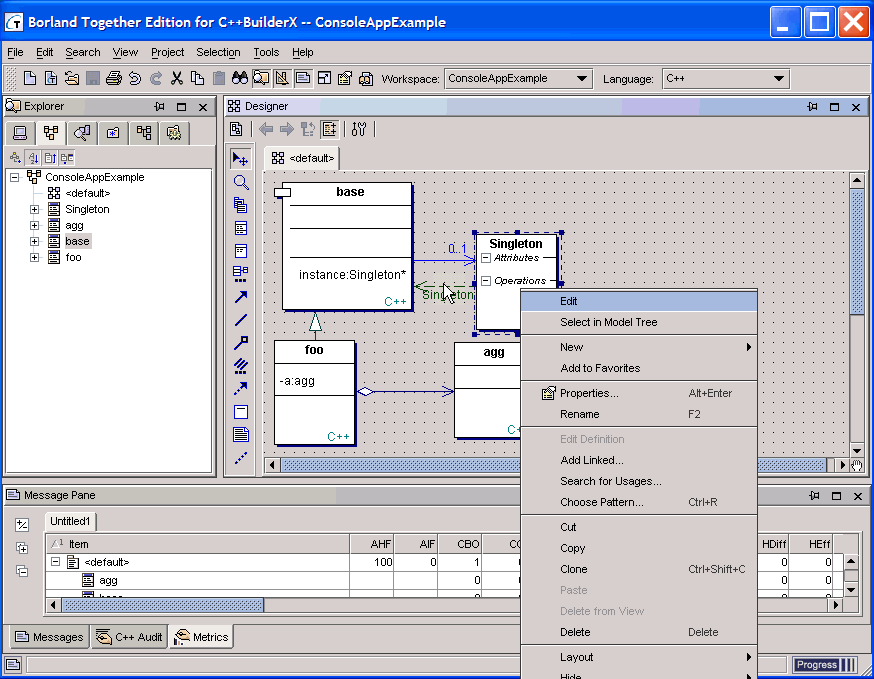Select the Zoom magnifier tool in Designer palette
This screenshot has width=874, height=679.
[x=240, y=182]
